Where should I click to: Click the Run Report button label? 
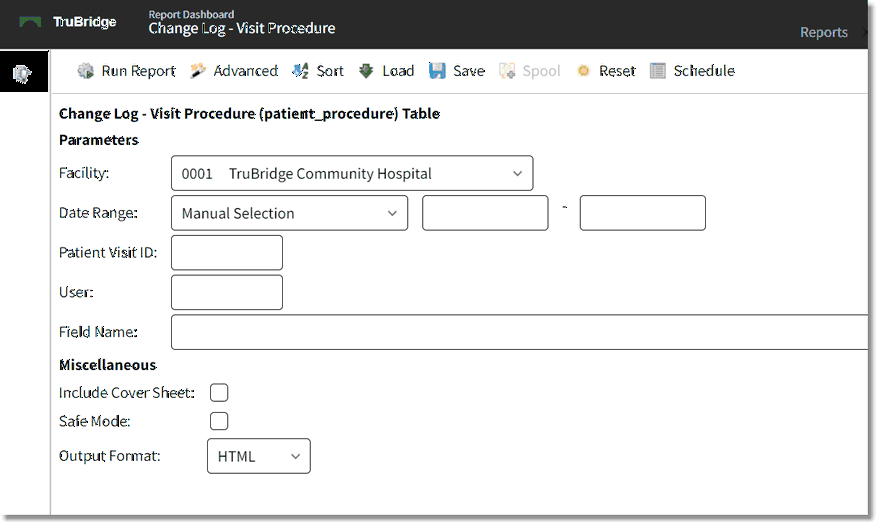pos(138,71)
